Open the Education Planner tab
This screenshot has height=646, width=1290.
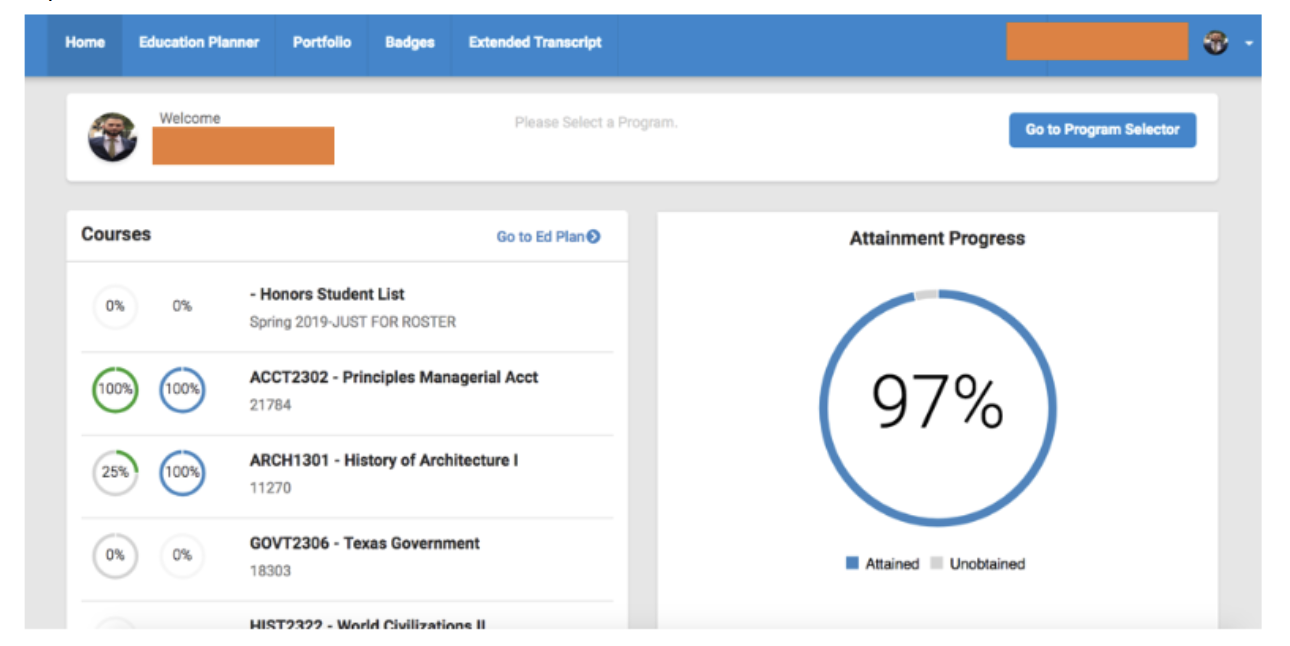point(198,43)
